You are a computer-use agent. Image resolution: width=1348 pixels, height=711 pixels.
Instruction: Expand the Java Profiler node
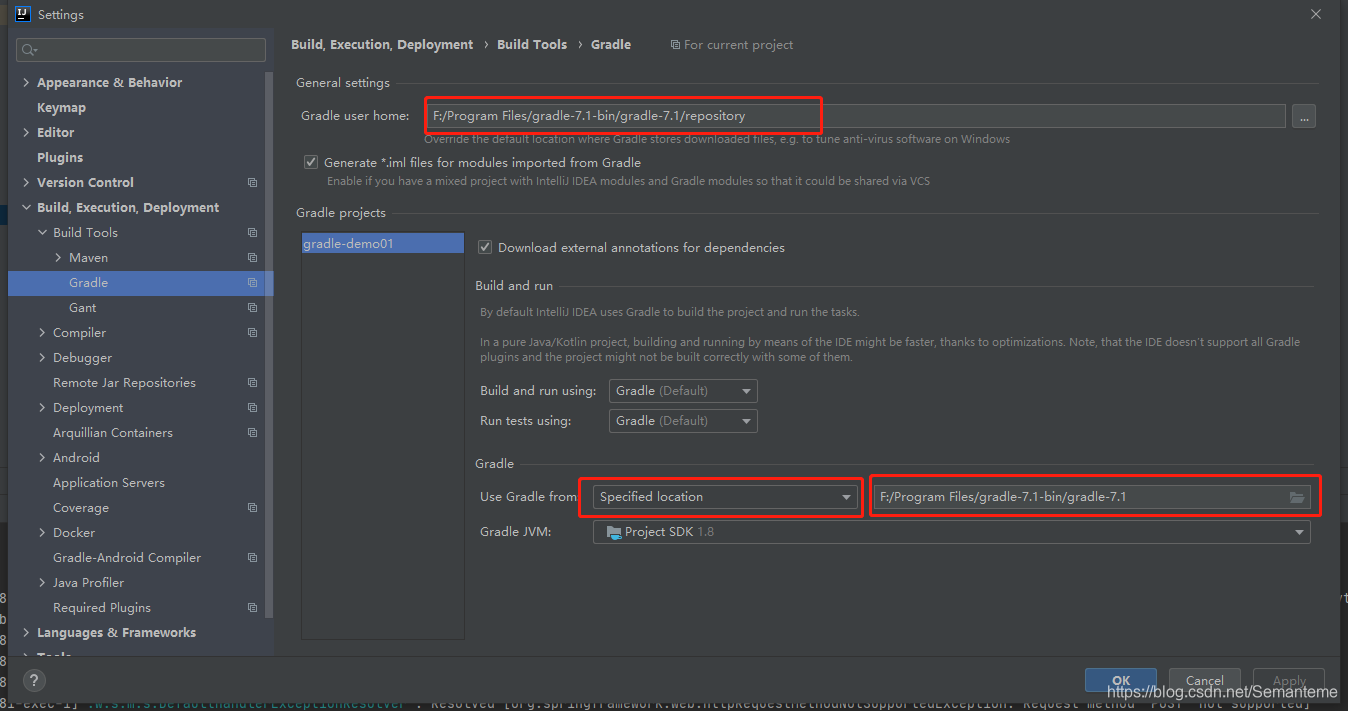coord(42,583)
